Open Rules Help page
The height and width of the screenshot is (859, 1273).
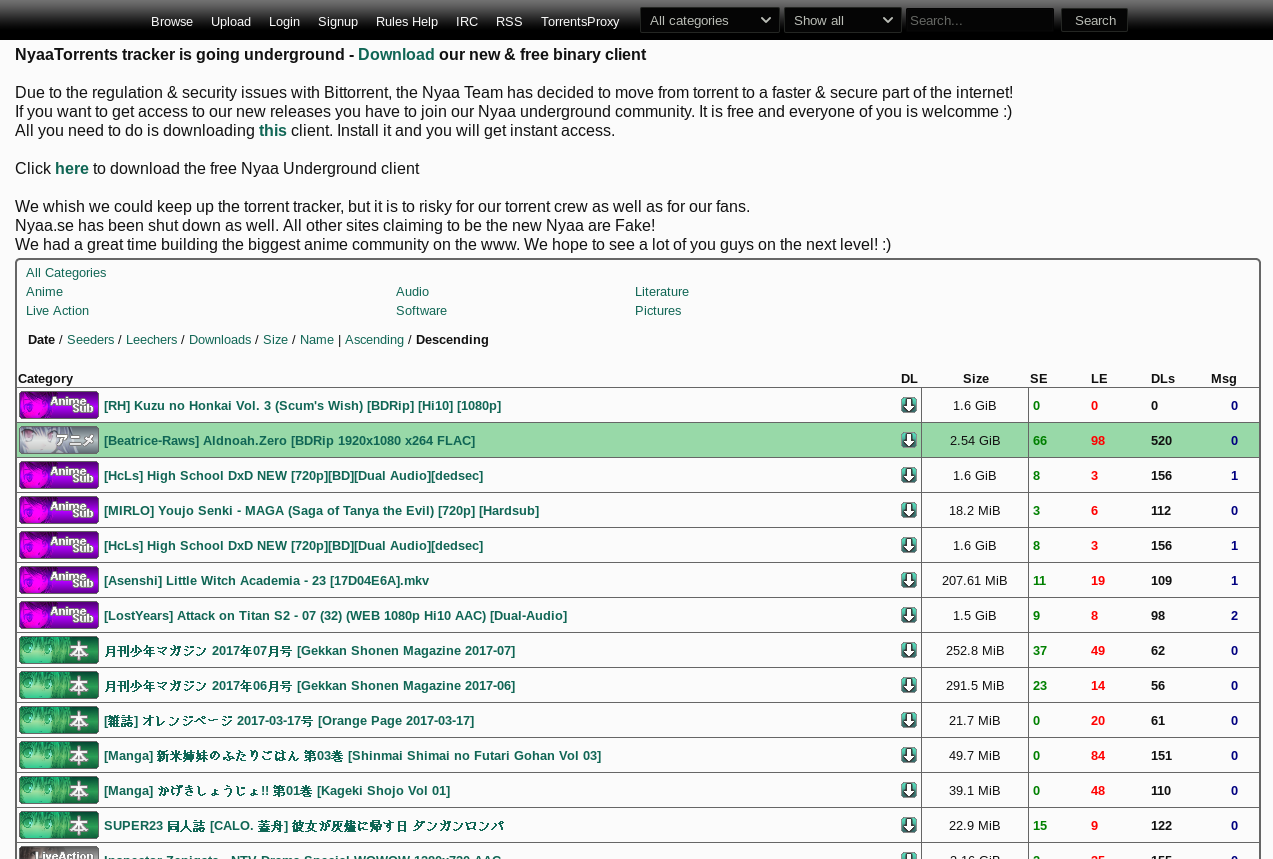tap(407, 21)
